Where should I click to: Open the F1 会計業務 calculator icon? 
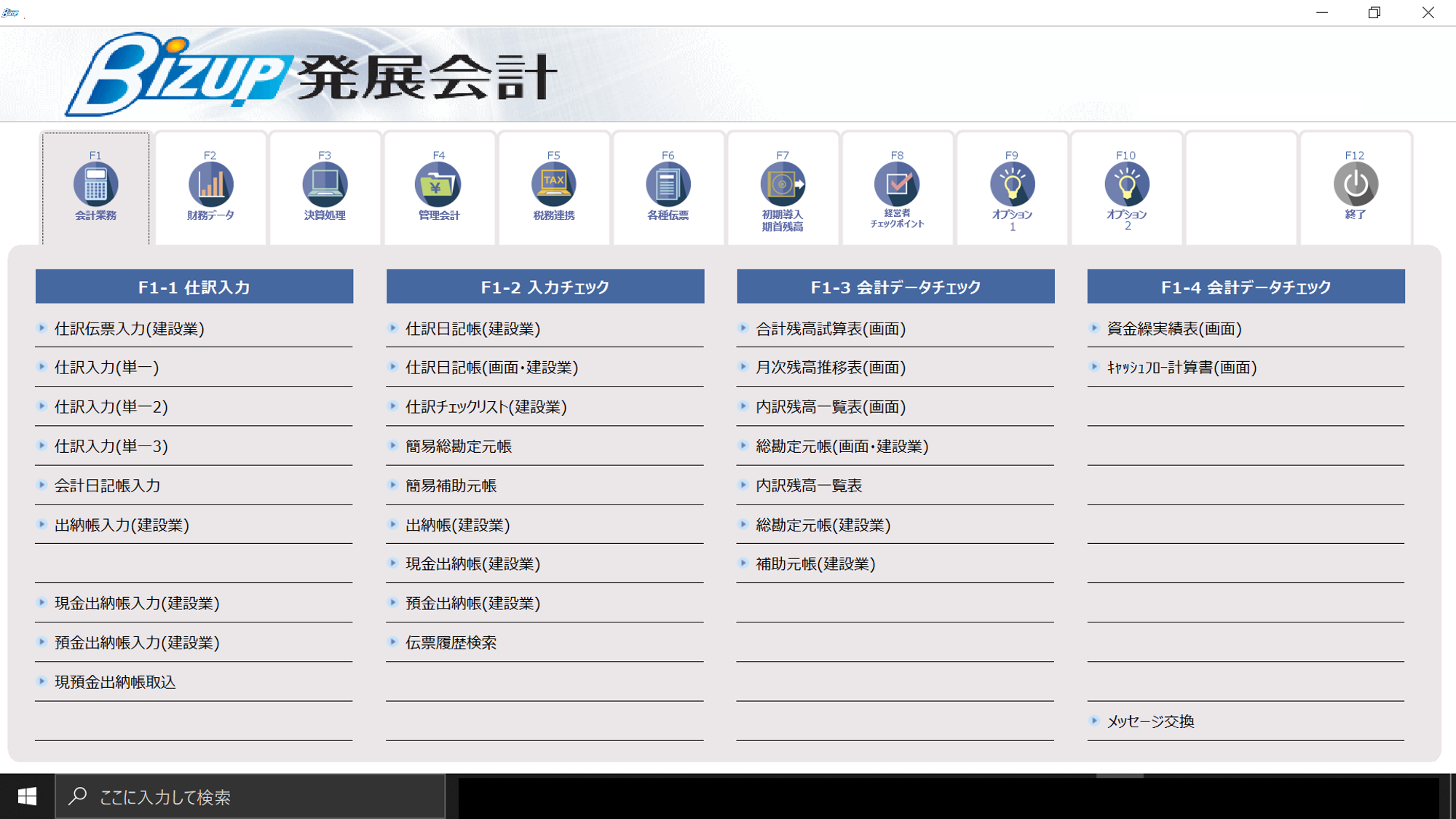(x=95, y=185)
